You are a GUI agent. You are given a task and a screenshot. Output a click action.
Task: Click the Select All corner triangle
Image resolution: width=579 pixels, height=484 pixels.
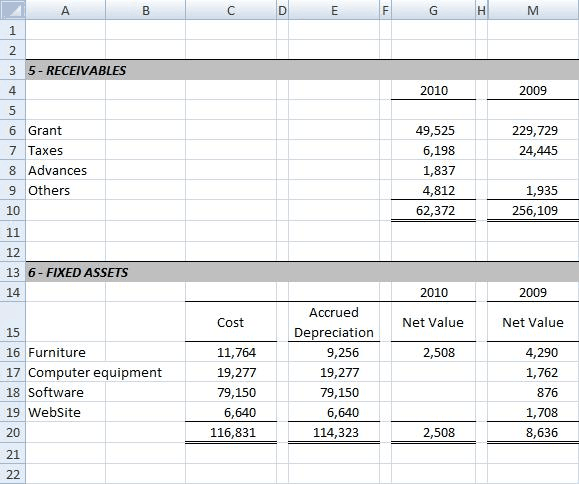point(13,10)
